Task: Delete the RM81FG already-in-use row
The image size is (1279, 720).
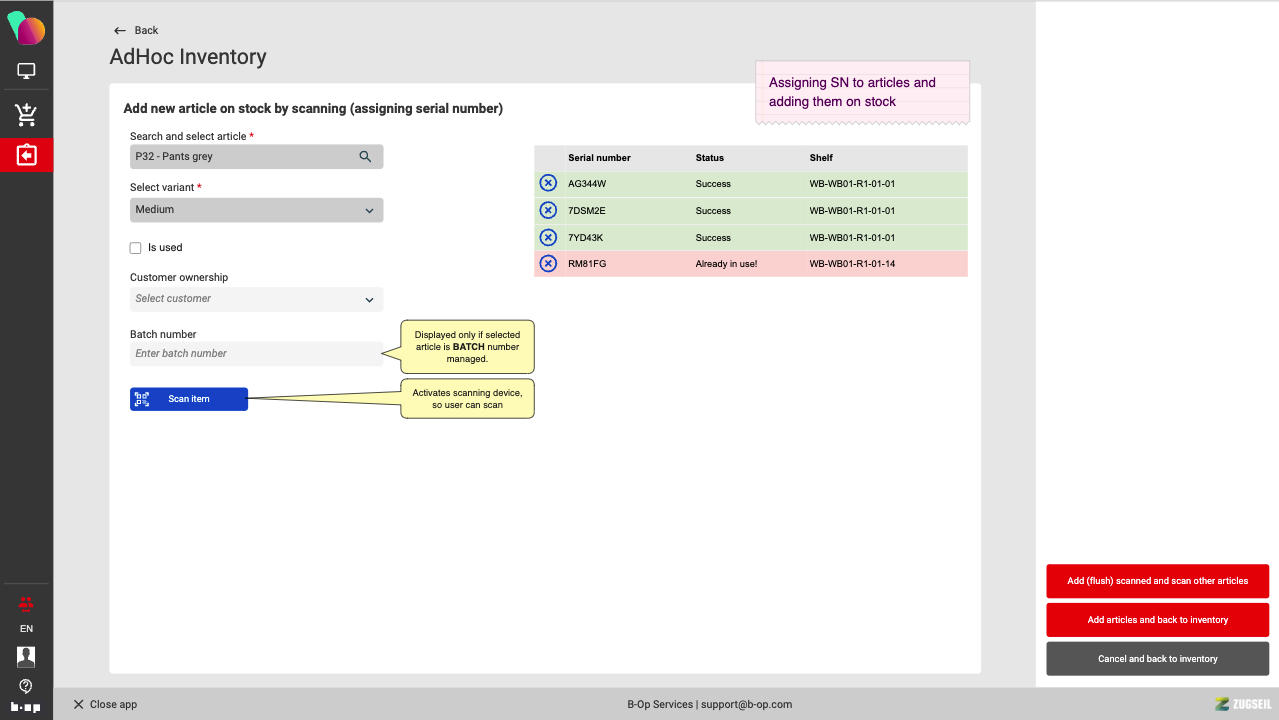Action: click(548, 264)
